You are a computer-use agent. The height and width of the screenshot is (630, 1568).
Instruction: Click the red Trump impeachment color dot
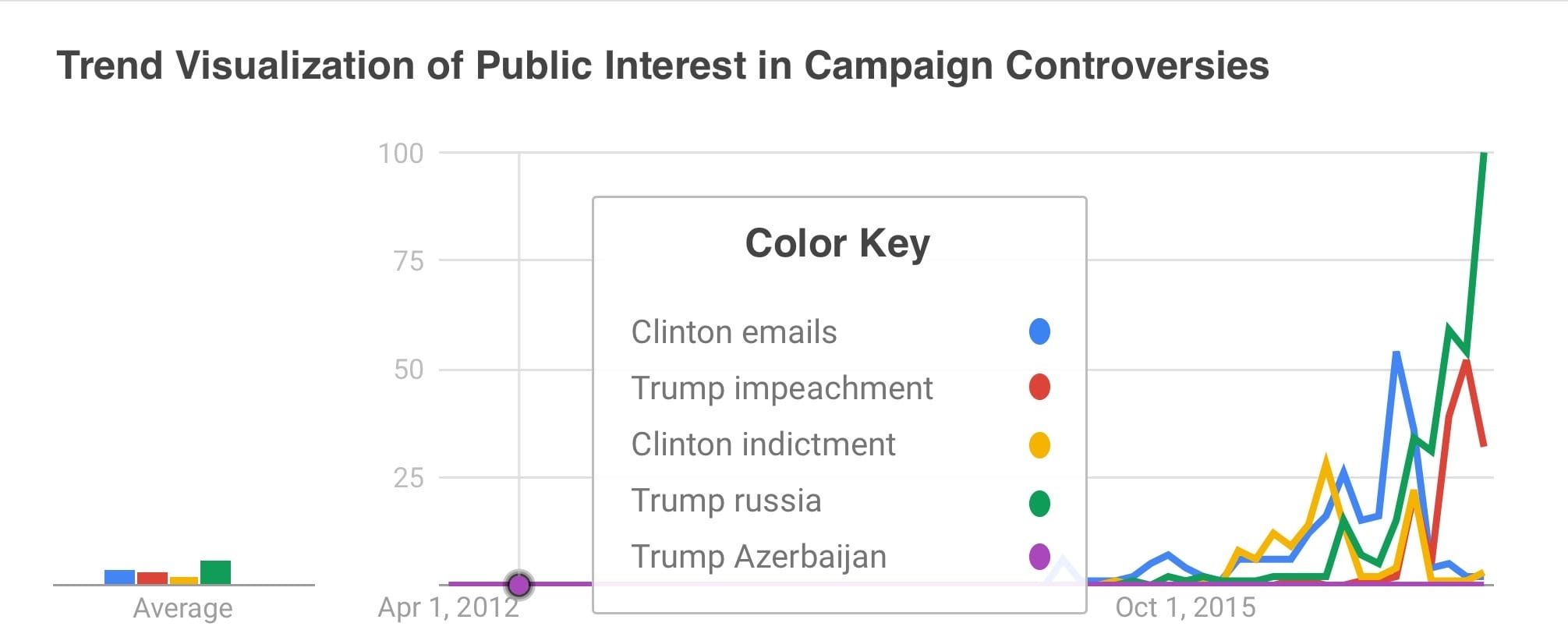1039,388
